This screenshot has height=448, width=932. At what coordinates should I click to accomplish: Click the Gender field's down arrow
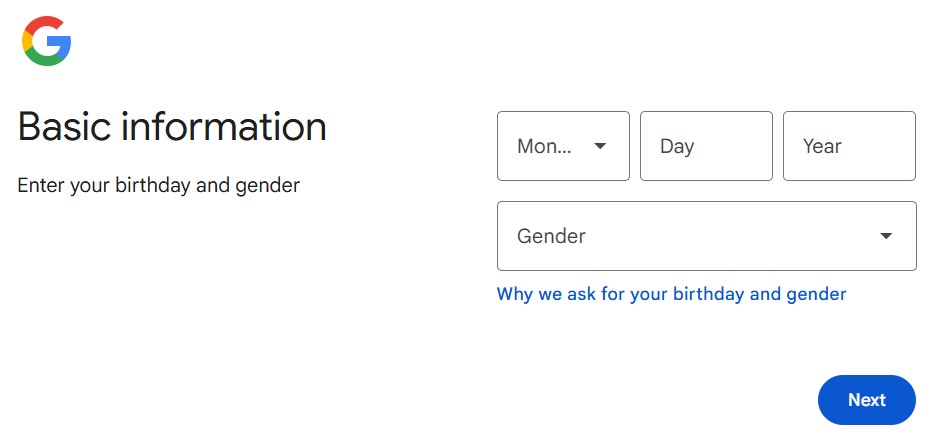[x=886, y=236]
